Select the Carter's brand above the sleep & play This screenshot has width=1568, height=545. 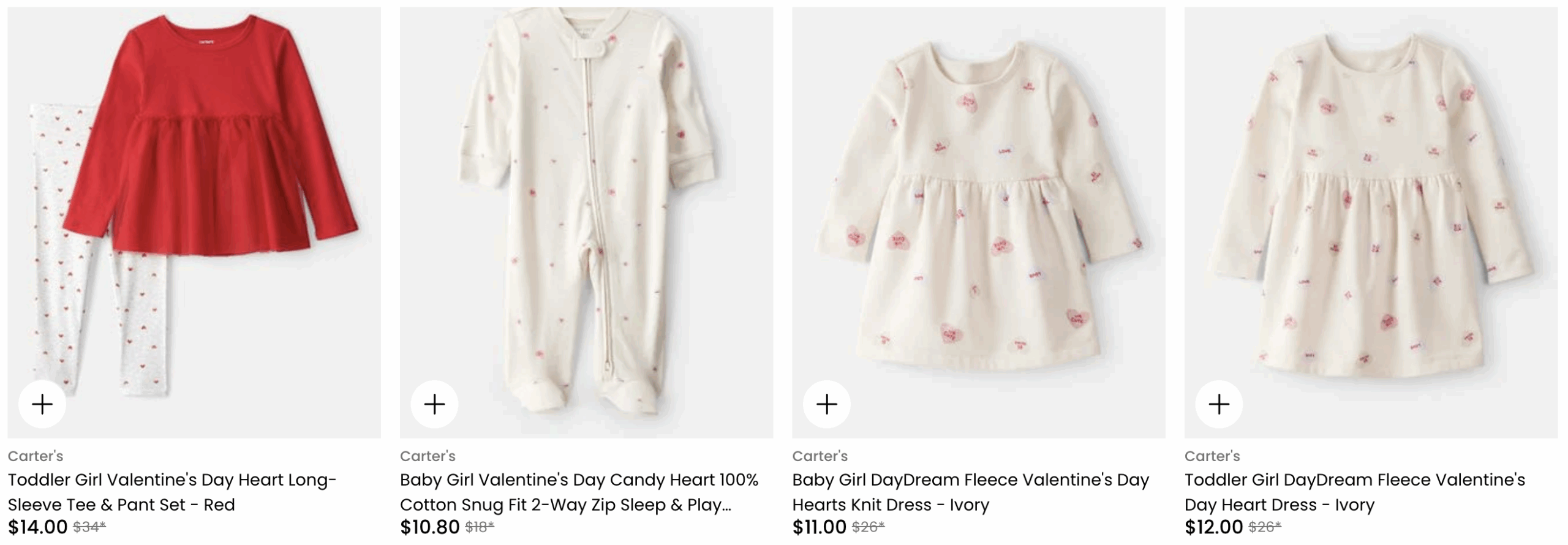[x=428, y=456]
